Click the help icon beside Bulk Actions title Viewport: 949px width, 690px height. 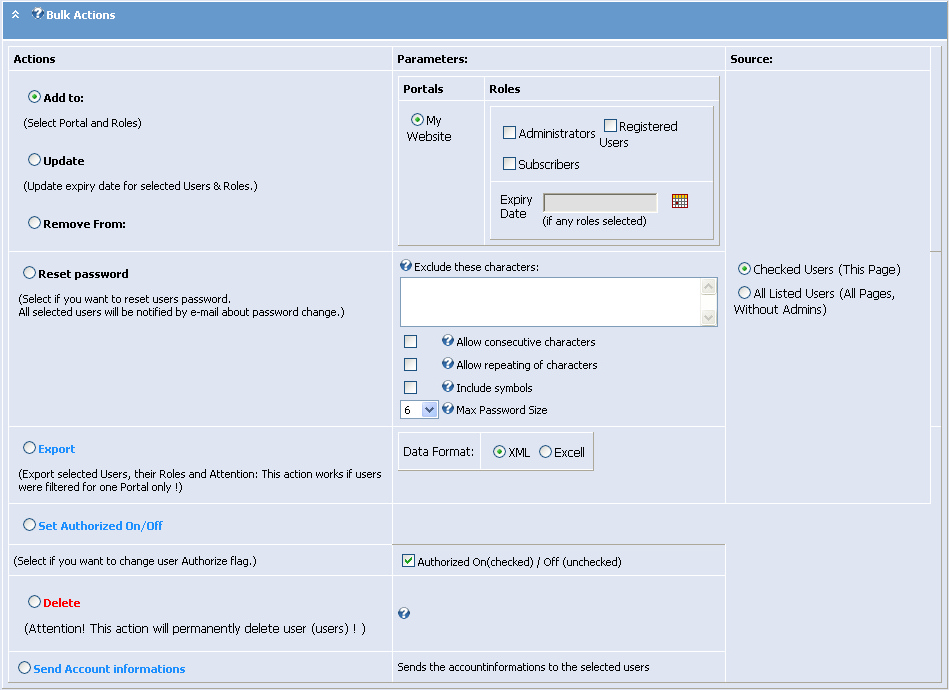tap(37, 14)
